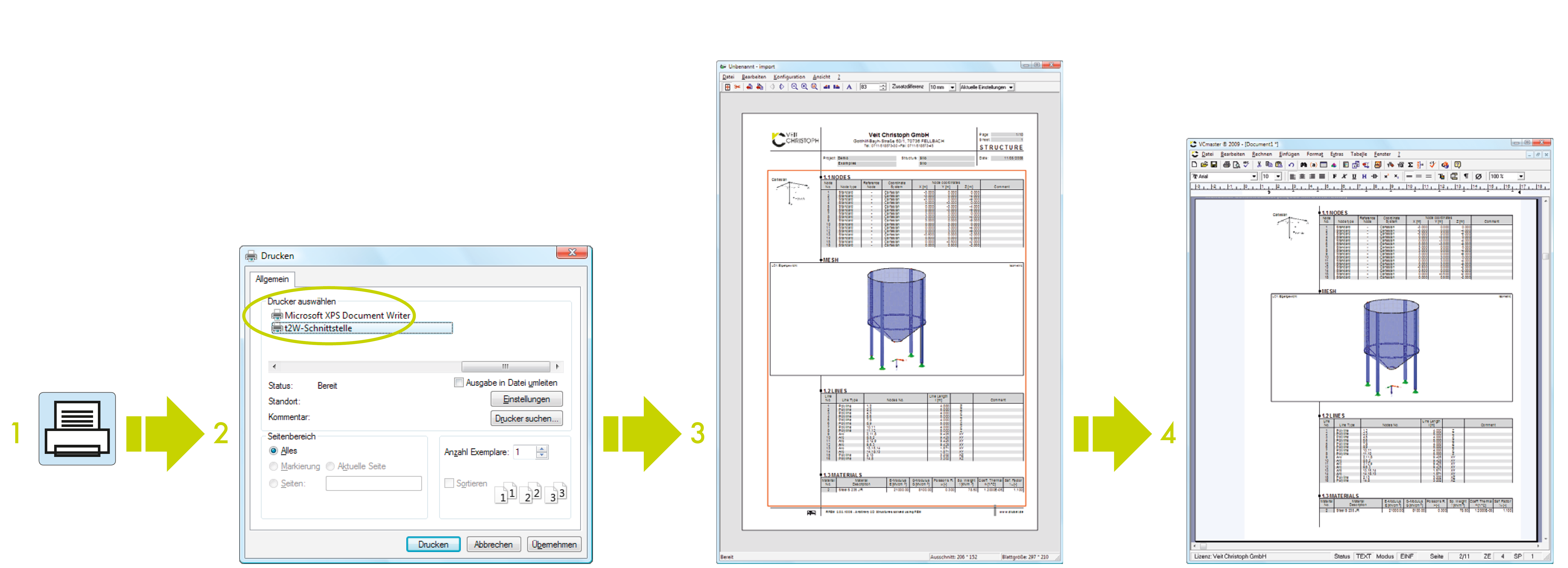1568x568 pixels.
Task: Open the 'Aktuelle Einstellungen' dropdown
Action: click(x=1011, y=88)
